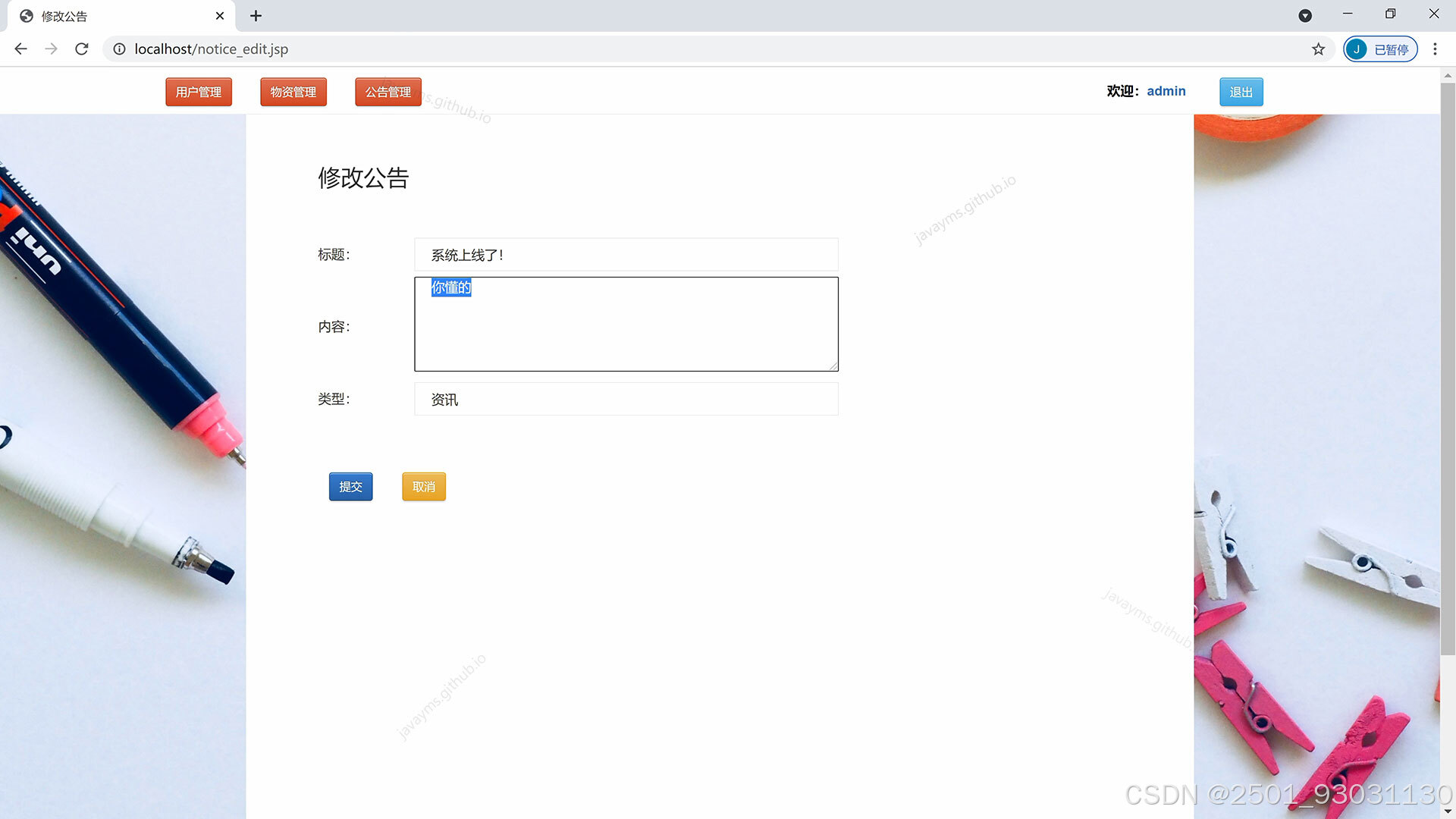Click inside the 内容 textarea
Viewport: 1456px width, 819px height.
[x=626, y=324]
